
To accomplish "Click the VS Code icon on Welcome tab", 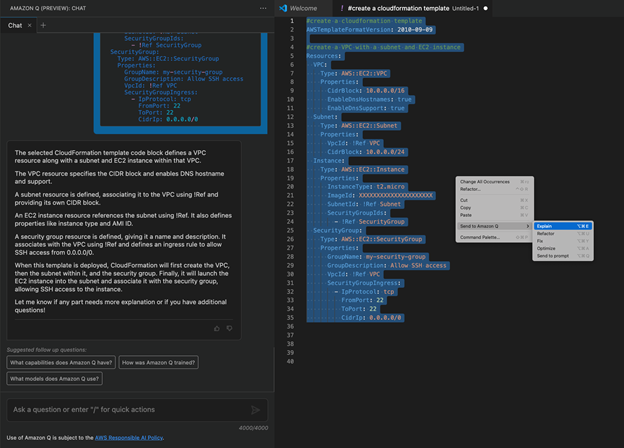I will point(283,8).
